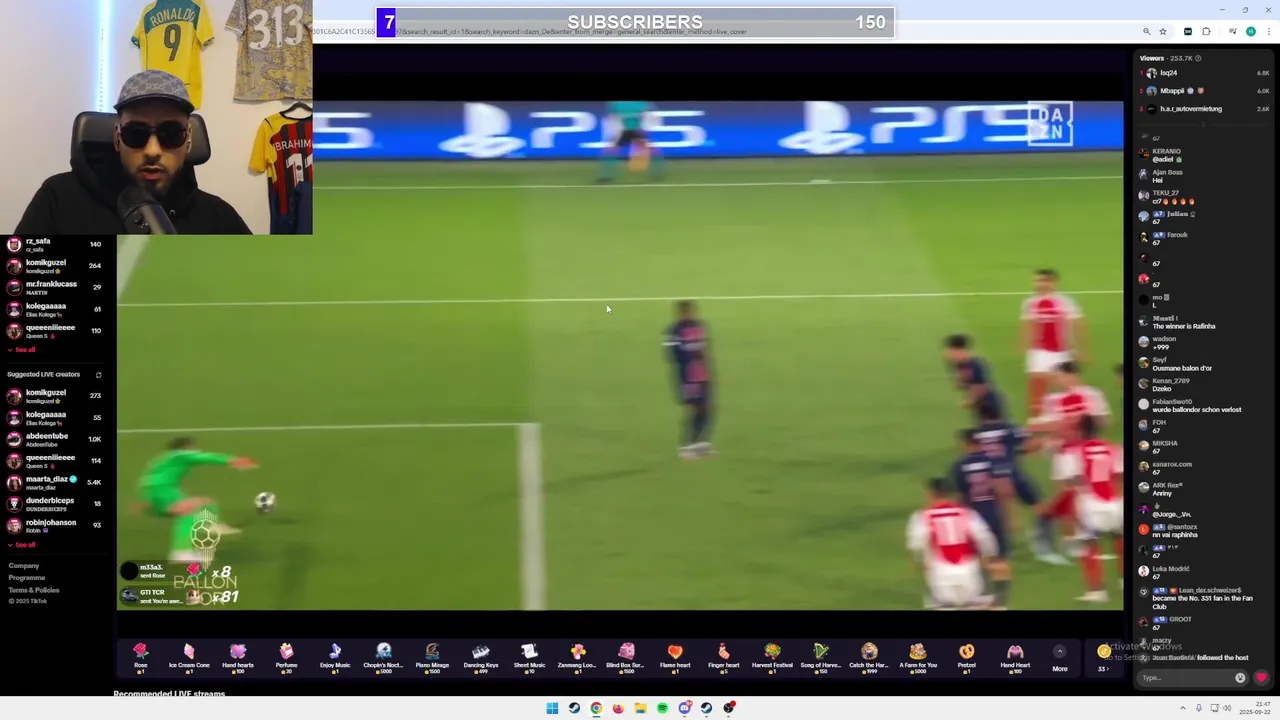Pick the Dancing Keys gift
The height and width of the screenshot is (720, 1280).
click(480, 656)
